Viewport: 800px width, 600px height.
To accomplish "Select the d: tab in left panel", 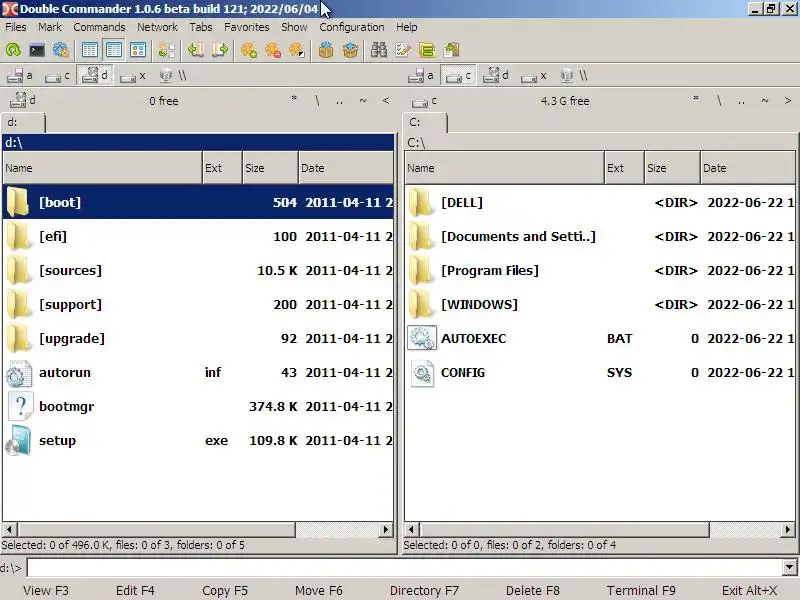I will point(23,123).
